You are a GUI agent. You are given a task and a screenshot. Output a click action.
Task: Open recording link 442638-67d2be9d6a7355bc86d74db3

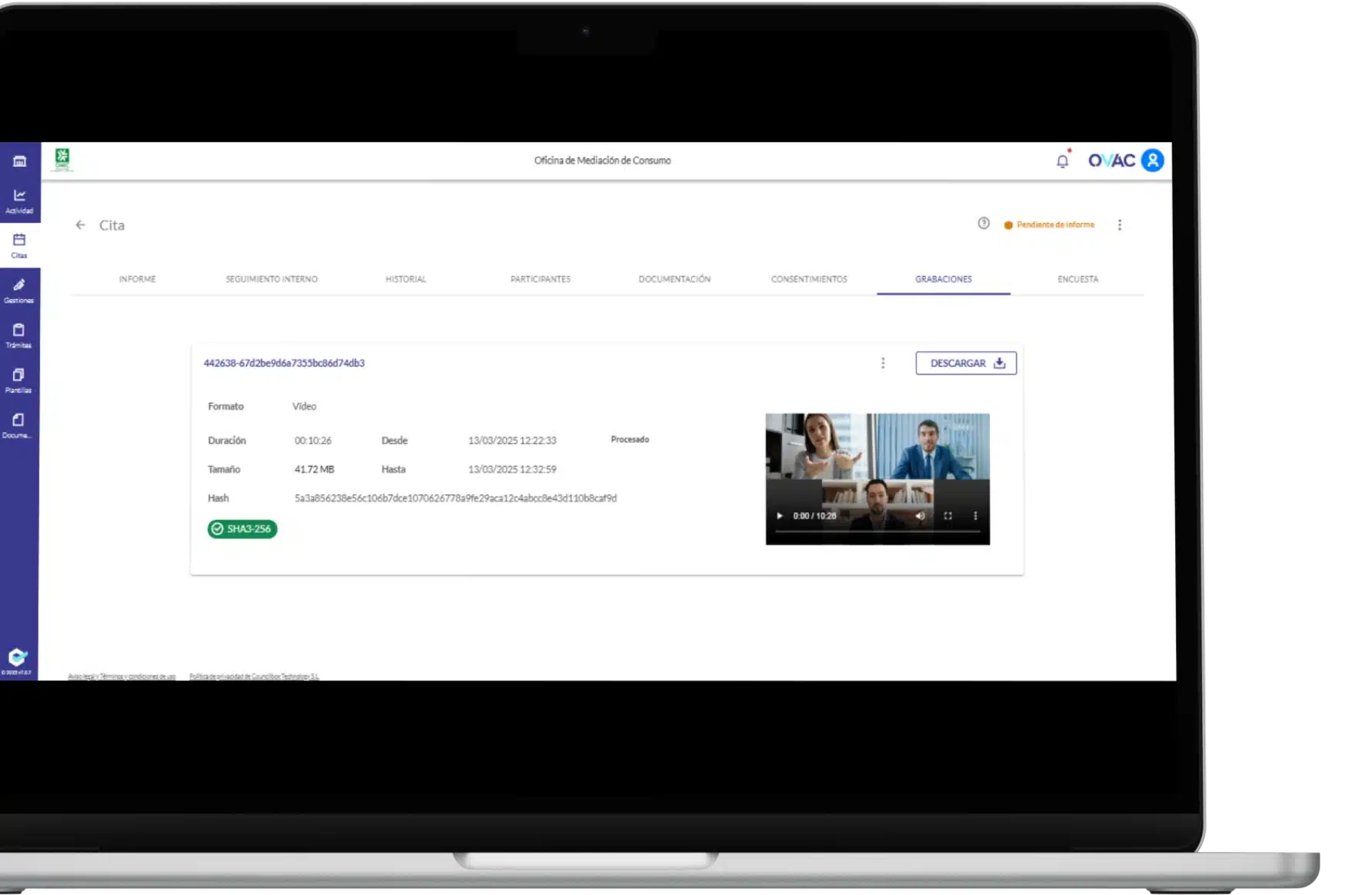284,363
